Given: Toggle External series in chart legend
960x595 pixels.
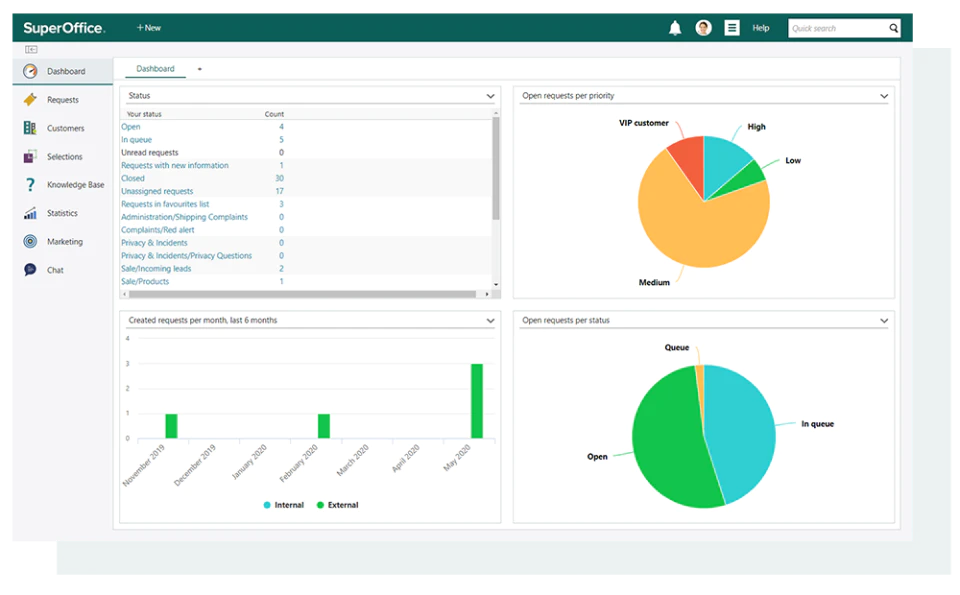Looking at the screenshot, I should click(337, 505).
